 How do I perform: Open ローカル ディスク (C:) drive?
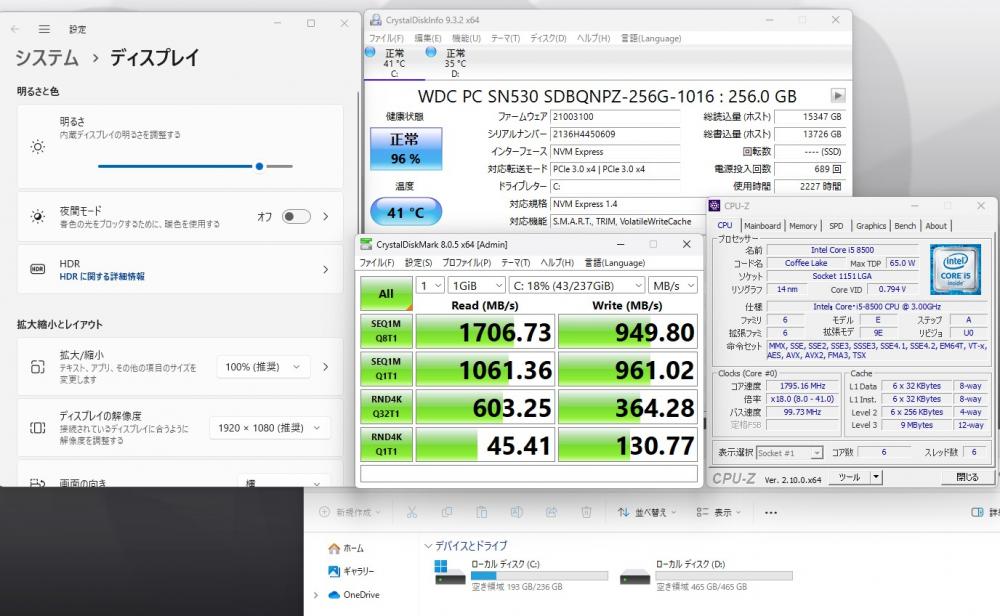coord(520,575)
